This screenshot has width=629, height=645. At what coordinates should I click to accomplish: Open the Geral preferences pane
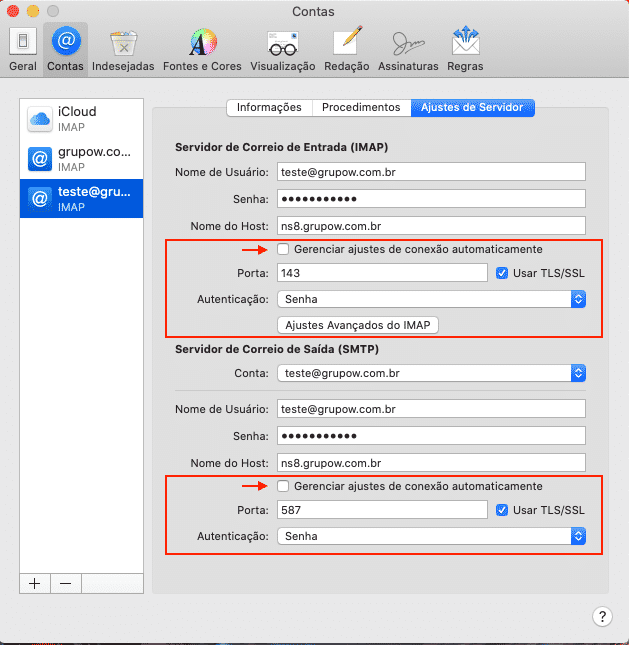pos(23,49)
